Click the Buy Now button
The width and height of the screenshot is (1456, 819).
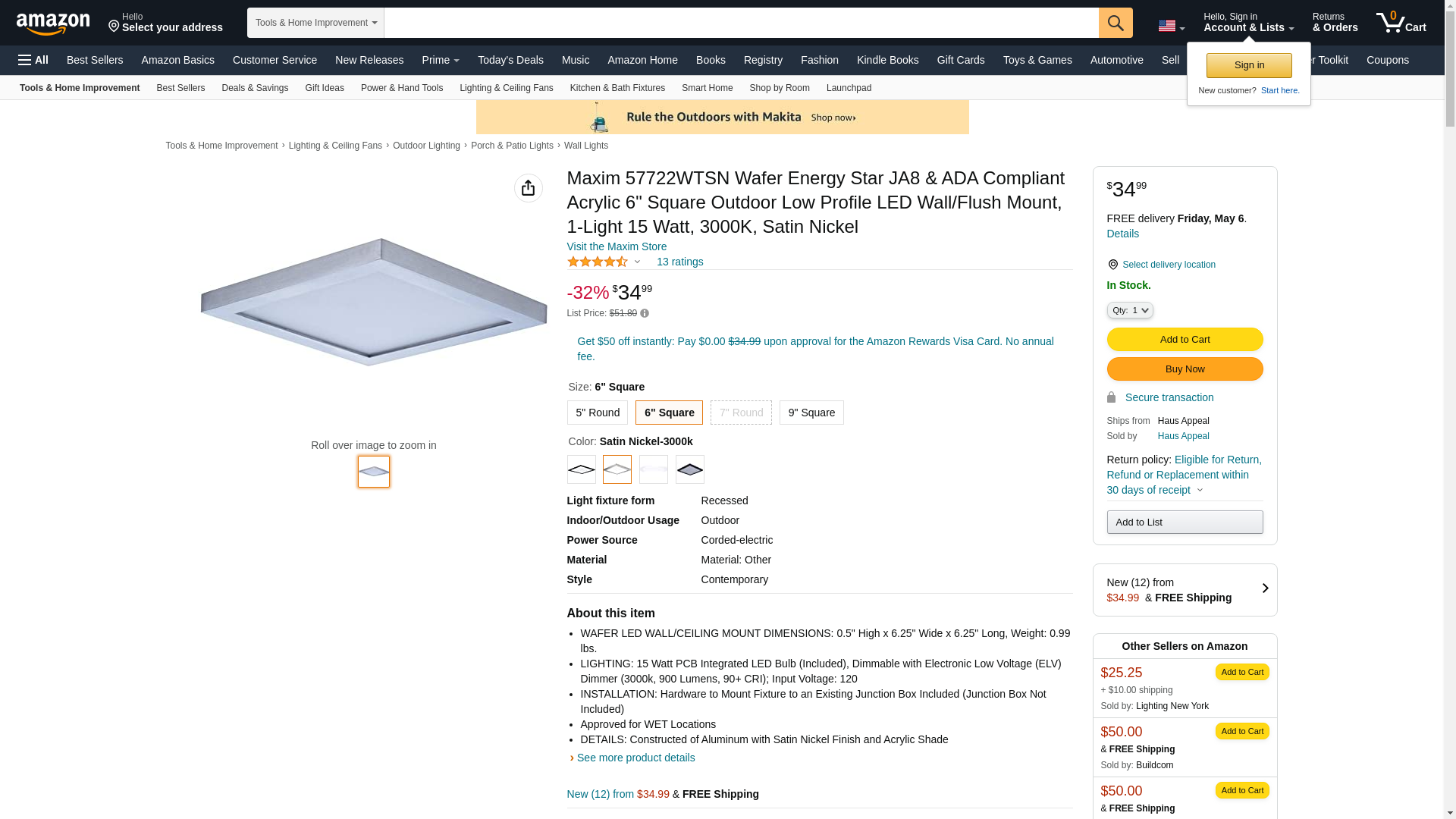click(x=1185, y=369)
